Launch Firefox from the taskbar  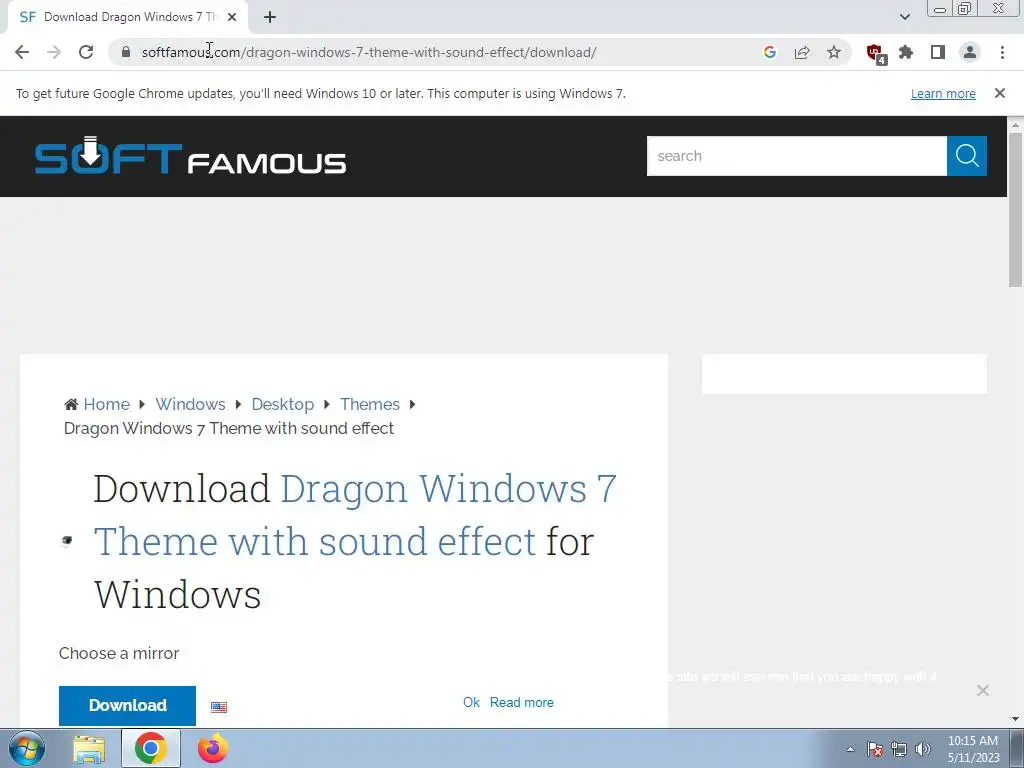[x=213, y=748]
